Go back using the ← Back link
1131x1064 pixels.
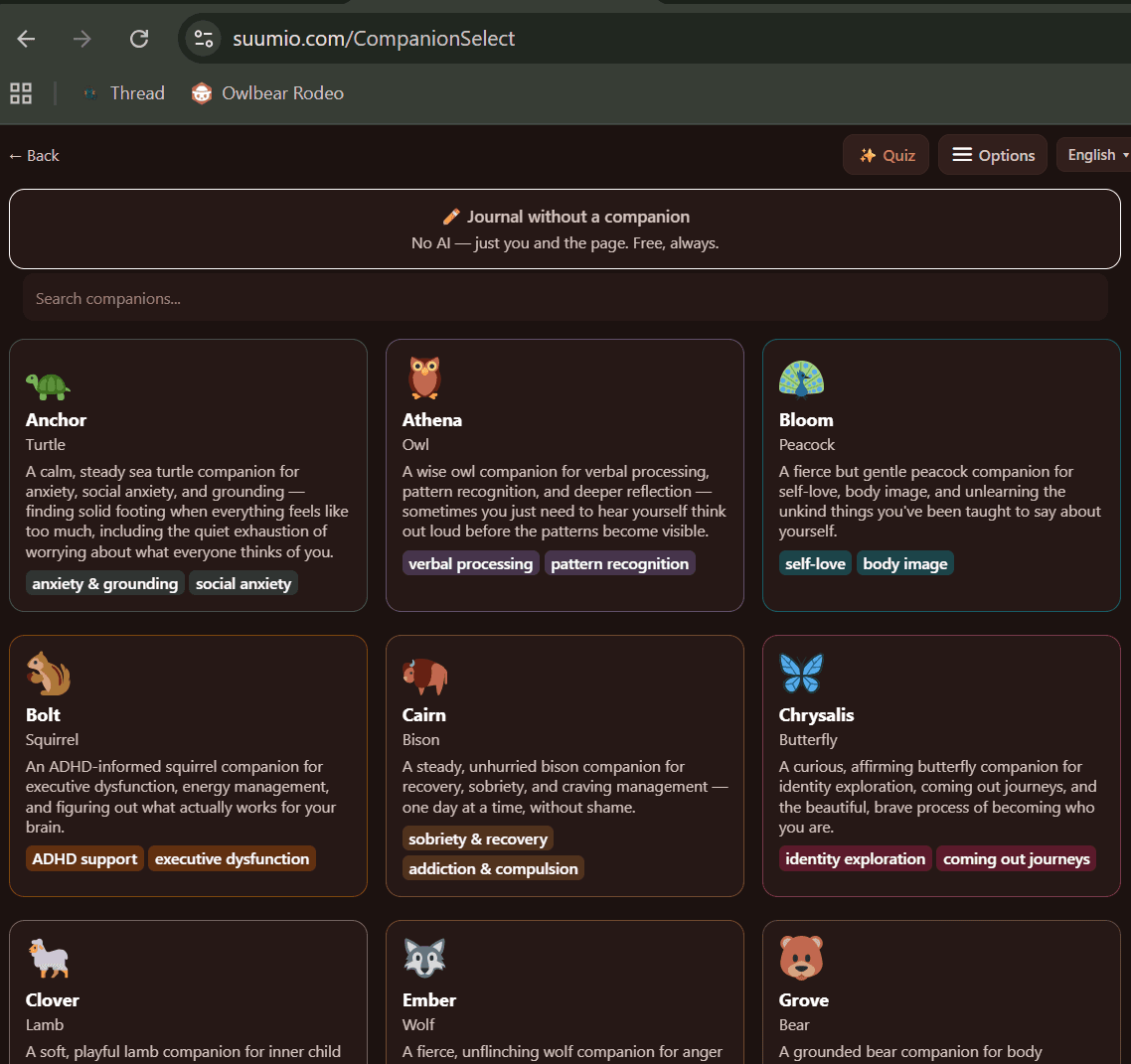tap(34, 156)
